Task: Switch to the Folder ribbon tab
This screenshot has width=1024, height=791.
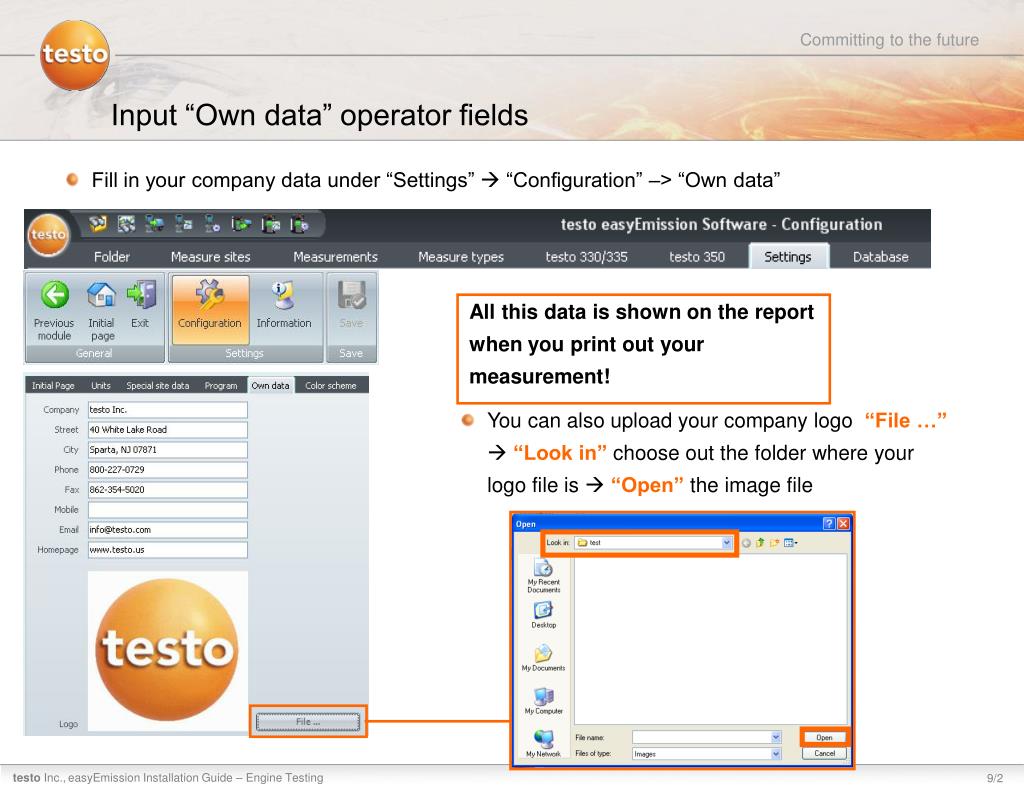Action: pyautogui.click(x=112, y=257)
